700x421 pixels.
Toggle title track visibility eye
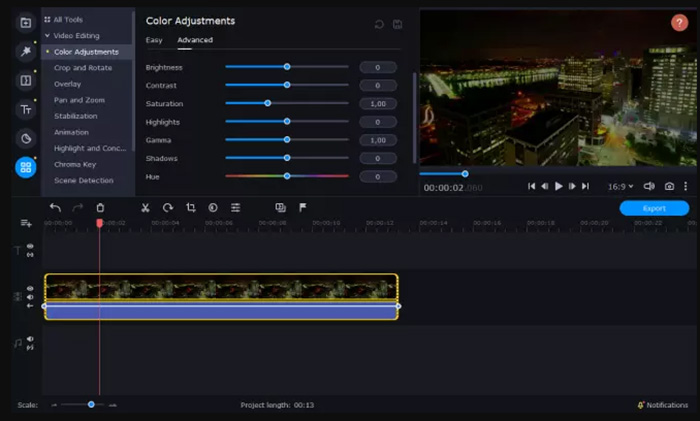point(30,246)
